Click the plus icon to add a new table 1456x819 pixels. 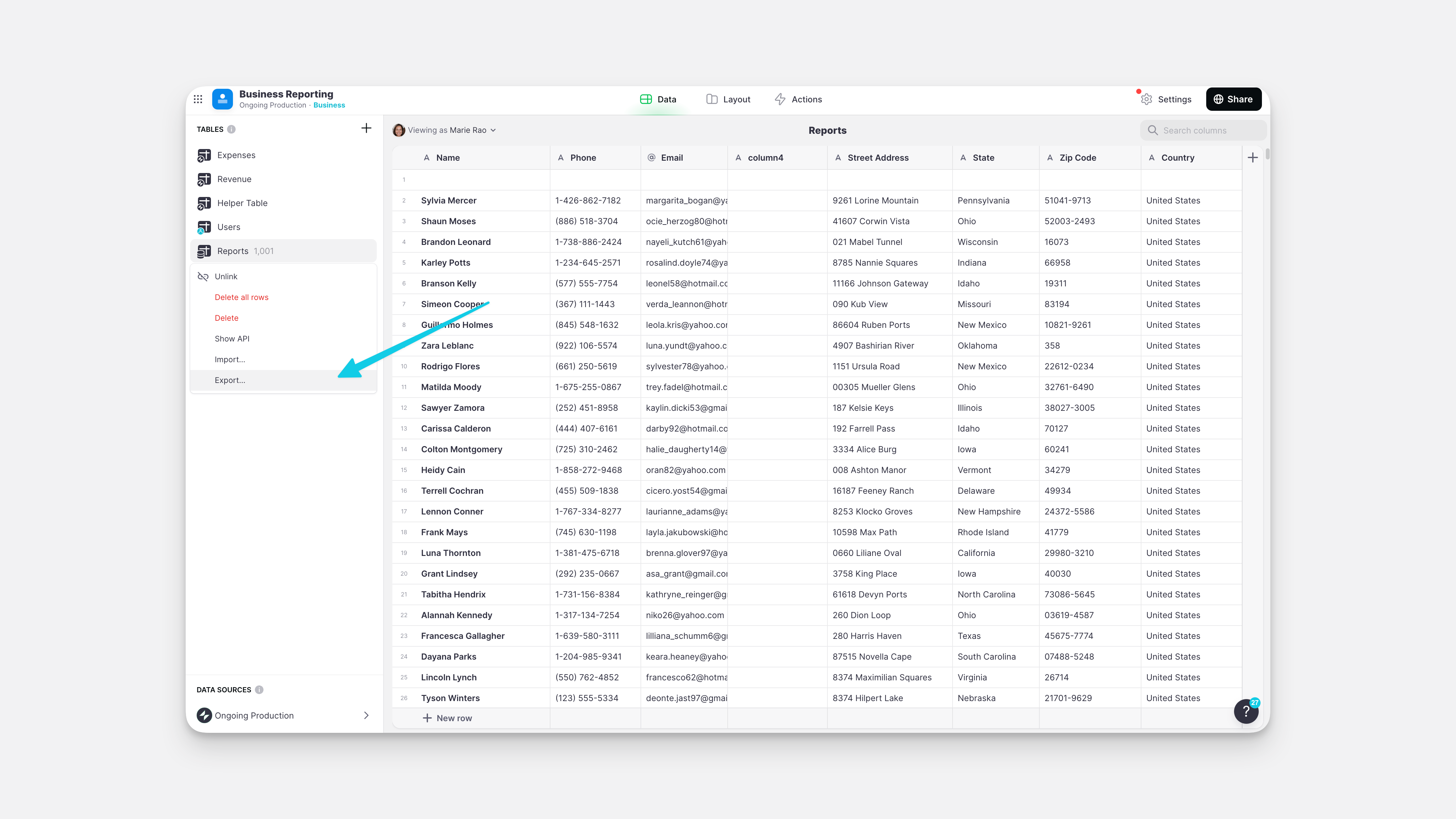pos(366,128)
